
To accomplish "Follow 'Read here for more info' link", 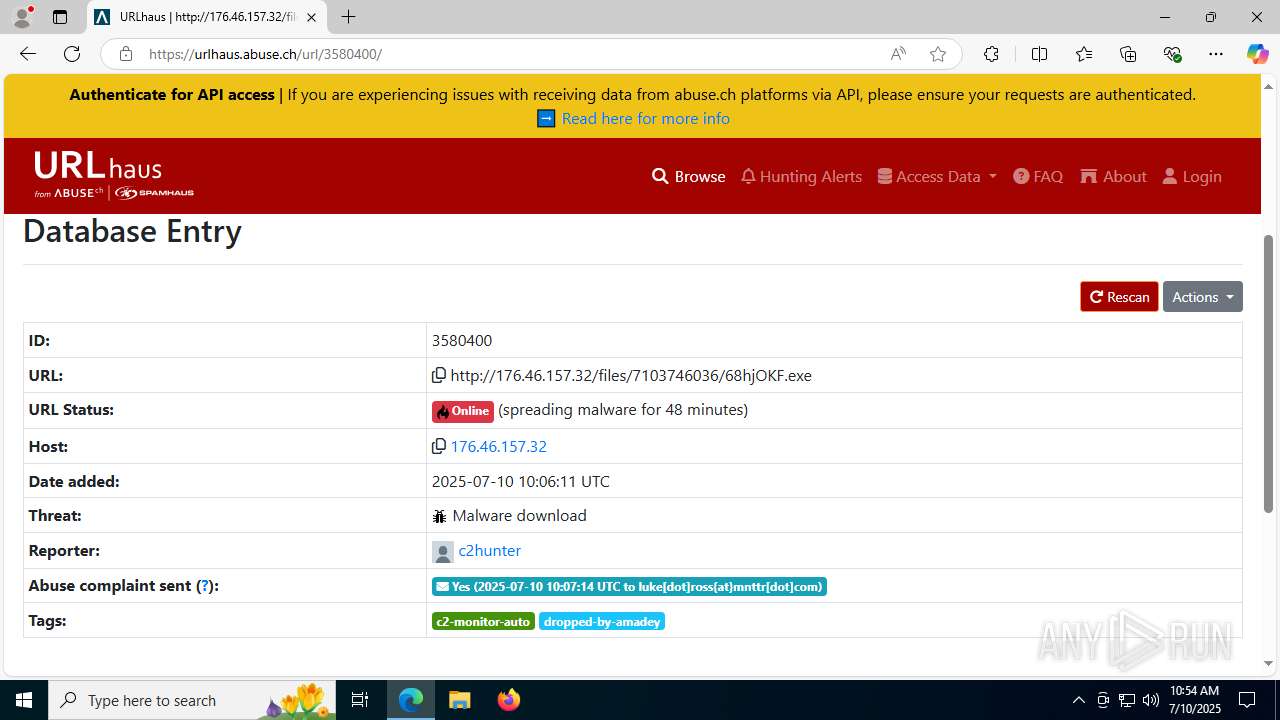I will coord(645,118).
